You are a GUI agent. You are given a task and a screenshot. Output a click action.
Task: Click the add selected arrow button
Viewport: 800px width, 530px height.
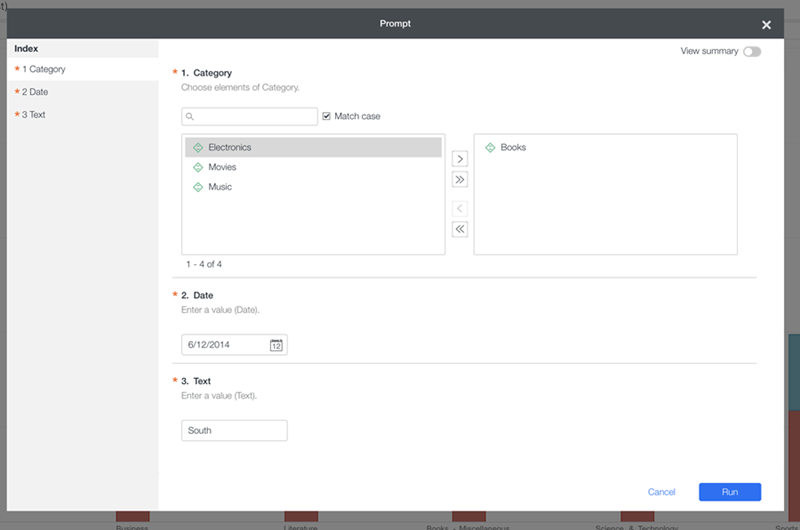click(460, 158)
